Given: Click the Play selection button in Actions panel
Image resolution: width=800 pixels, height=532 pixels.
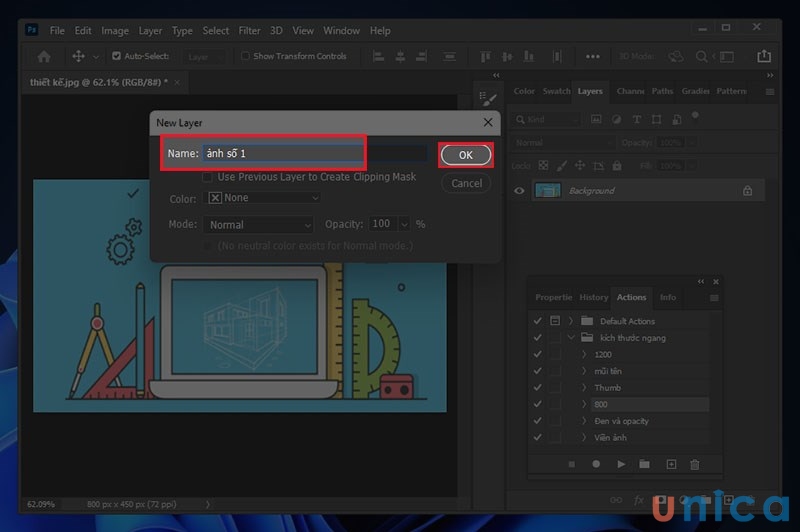Looking at the screenshot, I should tap(621, 464).
